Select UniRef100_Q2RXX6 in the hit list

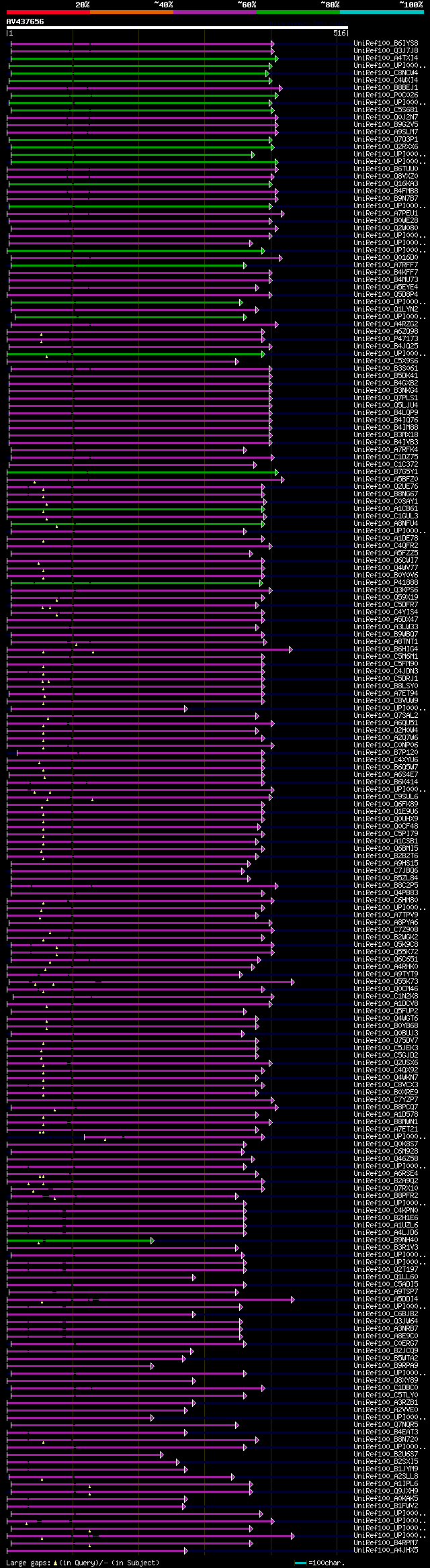click(386, 146)
